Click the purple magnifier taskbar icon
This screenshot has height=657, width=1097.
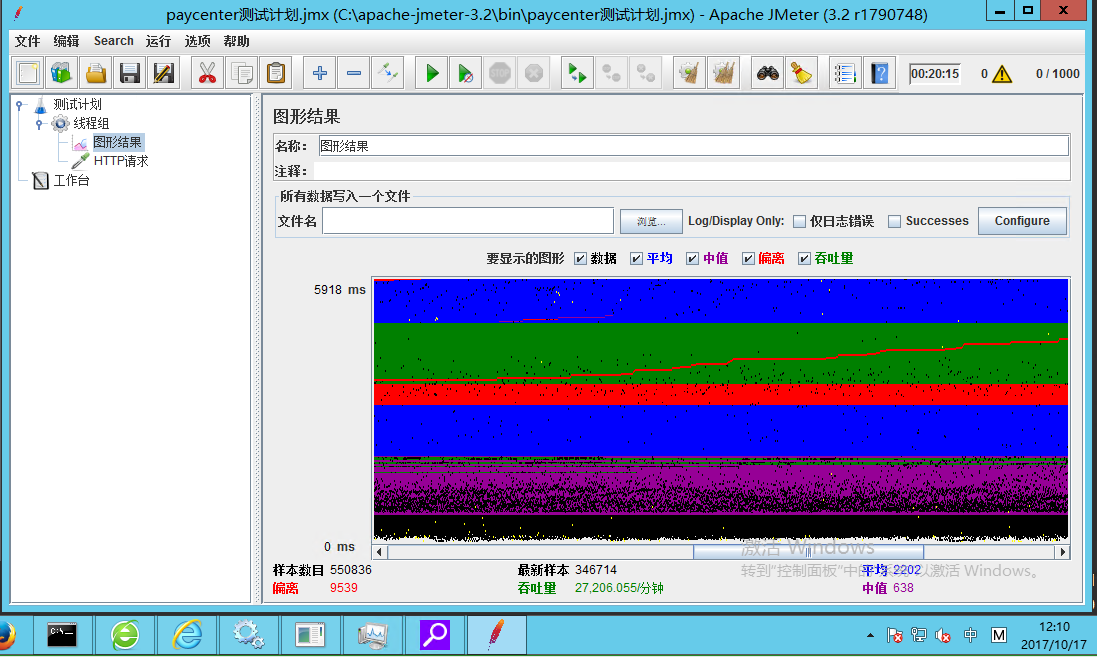434,635
